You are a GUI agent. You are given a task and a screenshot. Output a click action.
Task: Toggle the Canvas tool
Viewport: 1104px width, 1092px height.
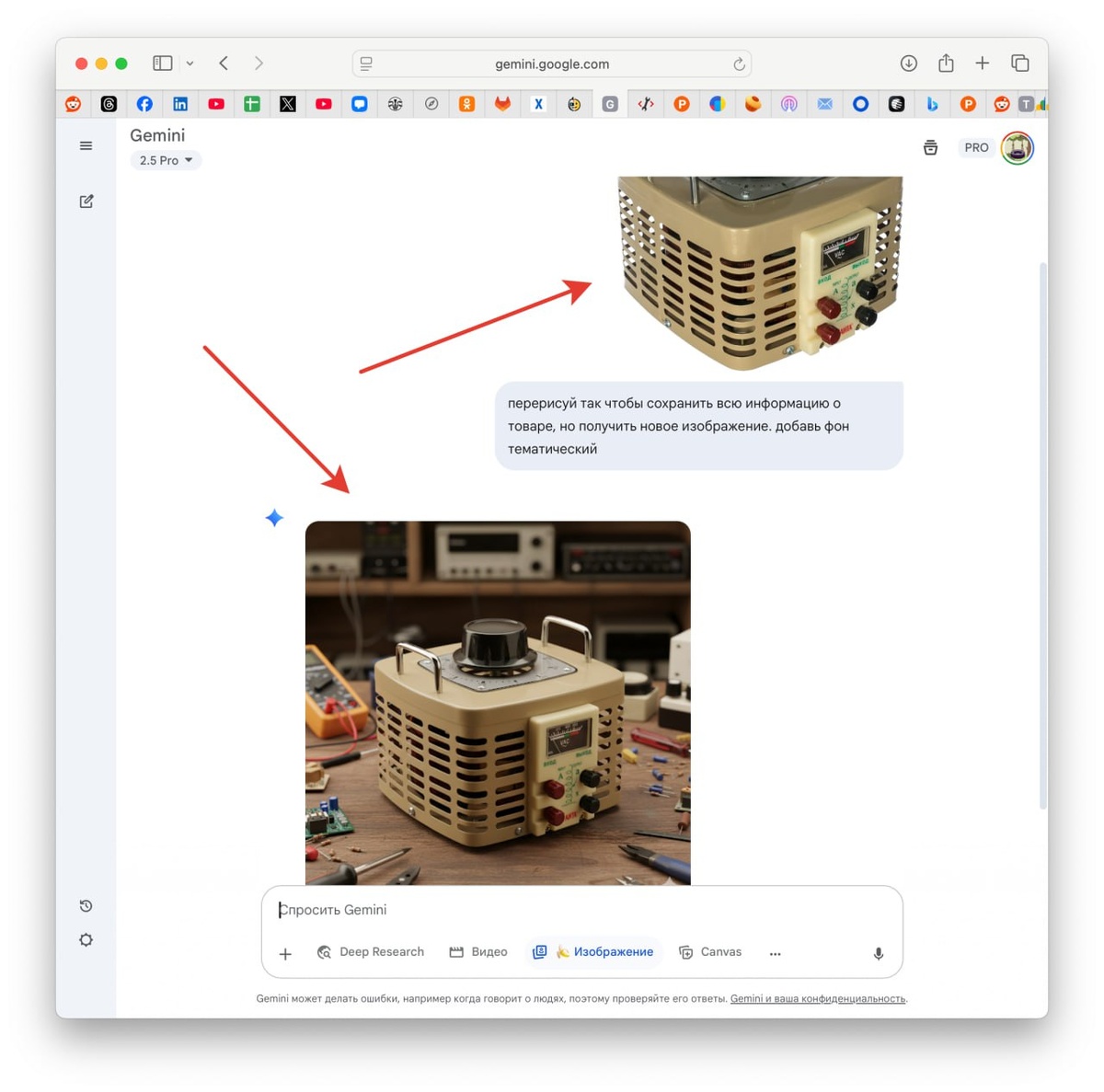coord(710,952)
